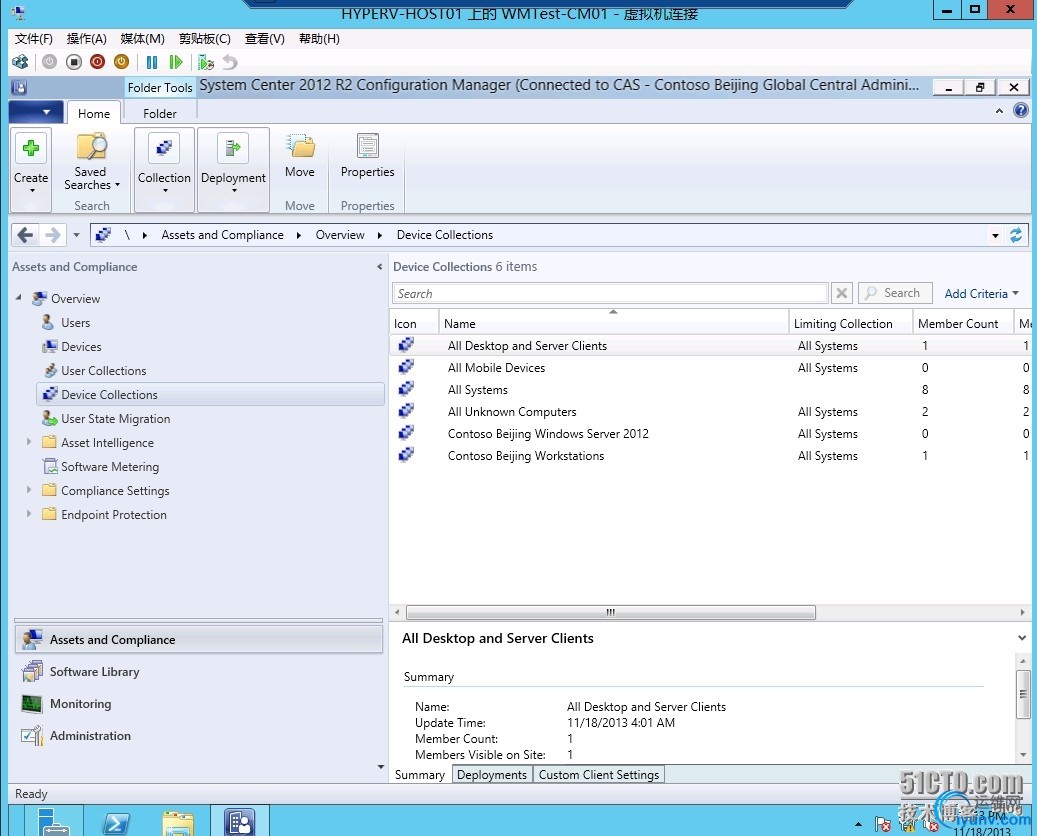Screen dimensions: 1037x836
Task: Open the 媒体(M) menu
Action: pos(142,38)
